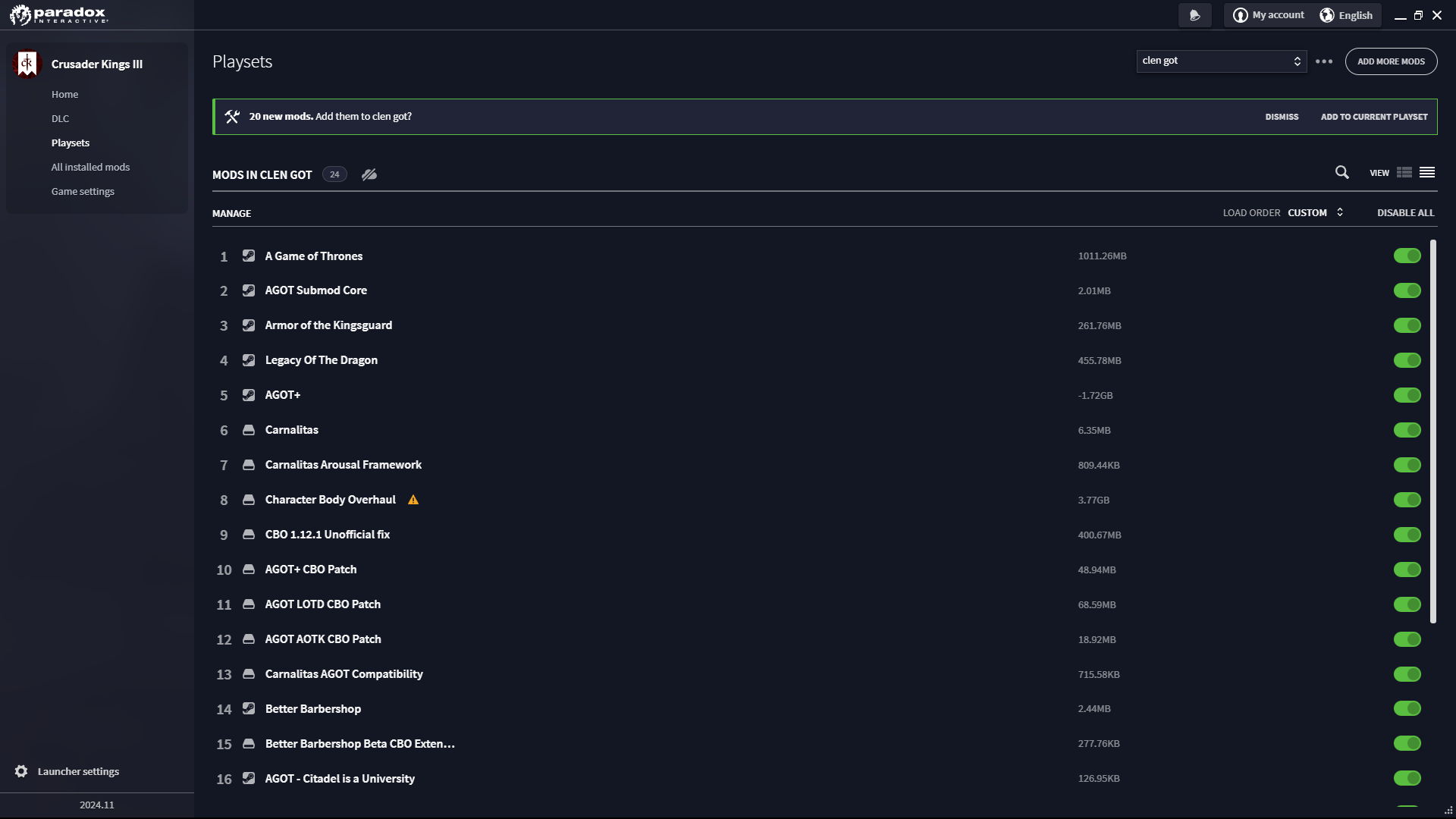Viewport: 1456px width, 819px height.
Task: Click the search magnifier icon for mods
Action: click(x=1341, y=173)
